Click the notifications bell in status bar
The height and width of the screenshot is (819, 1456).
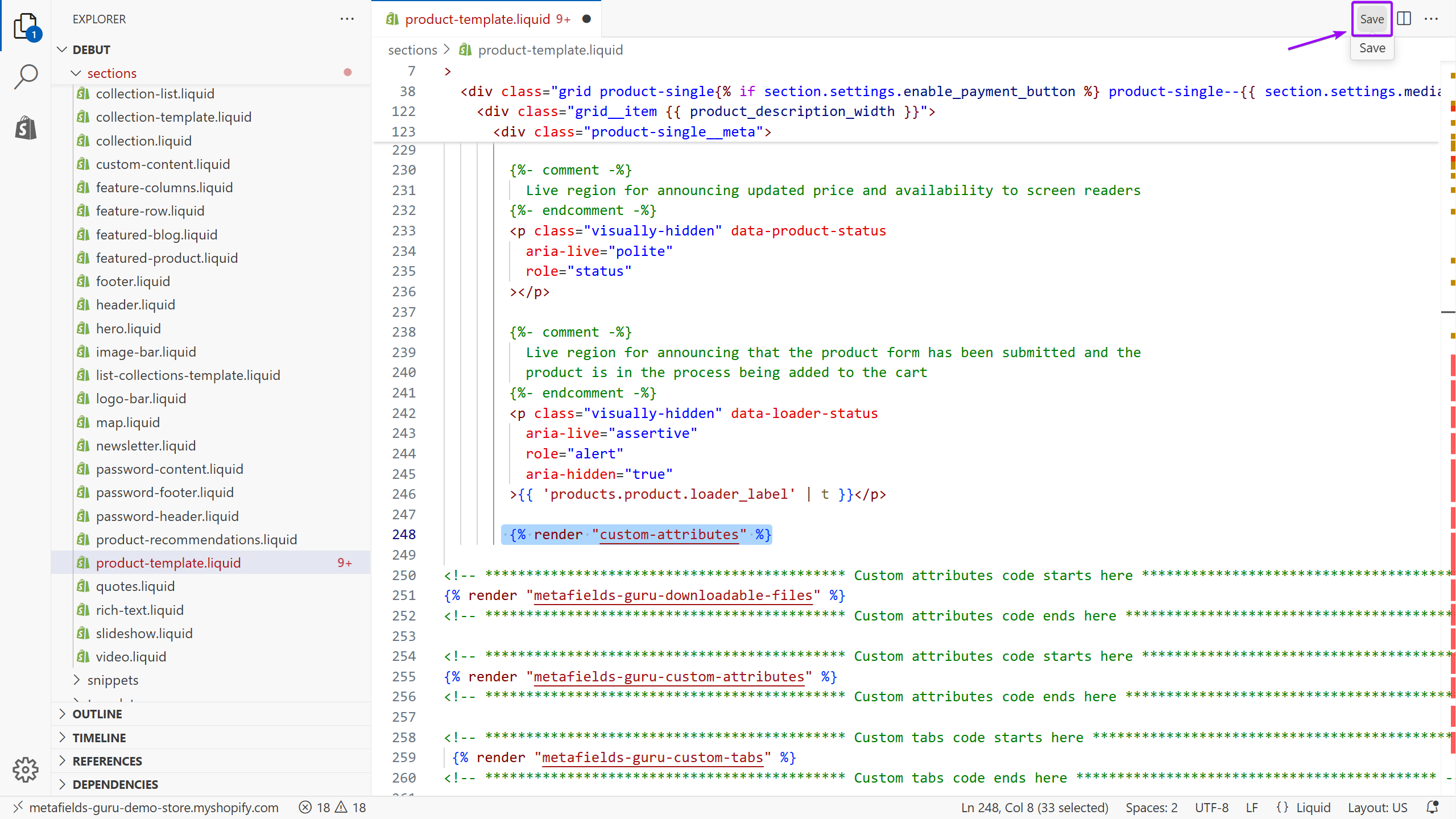pyautogui.click(x=1432, y=807)
